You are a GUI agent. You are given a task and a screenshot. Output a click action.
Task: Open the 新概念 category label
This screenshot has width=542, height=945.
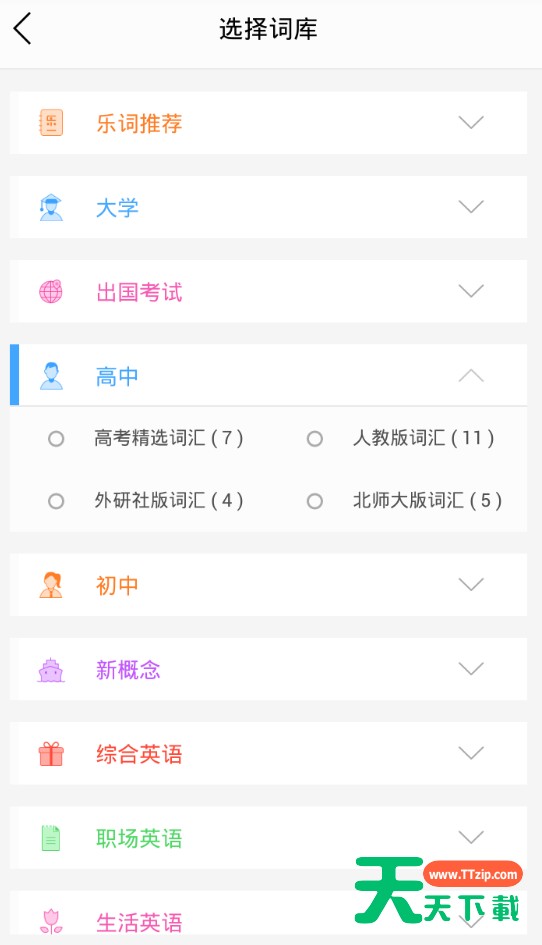pyautogui.click(x=128, y=670)
